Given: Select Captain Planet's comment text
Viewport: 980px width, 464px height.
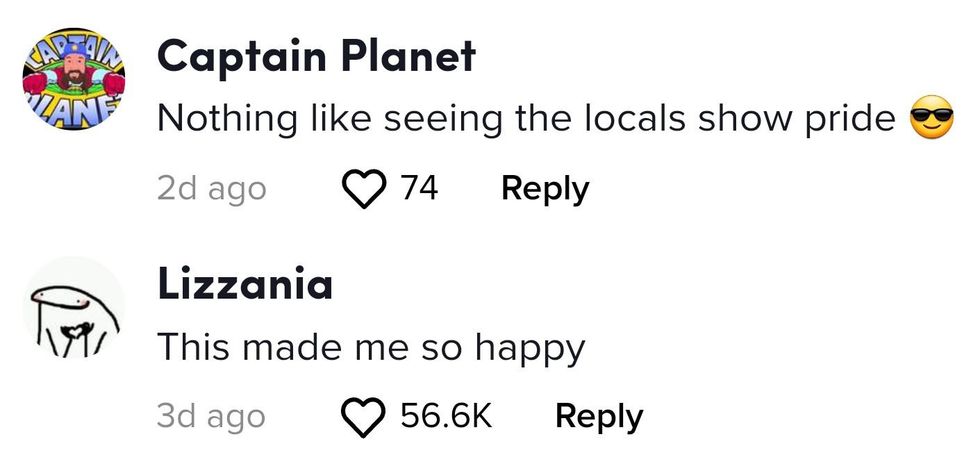Looking at the screenshot, I should click(x=526, y=119).
